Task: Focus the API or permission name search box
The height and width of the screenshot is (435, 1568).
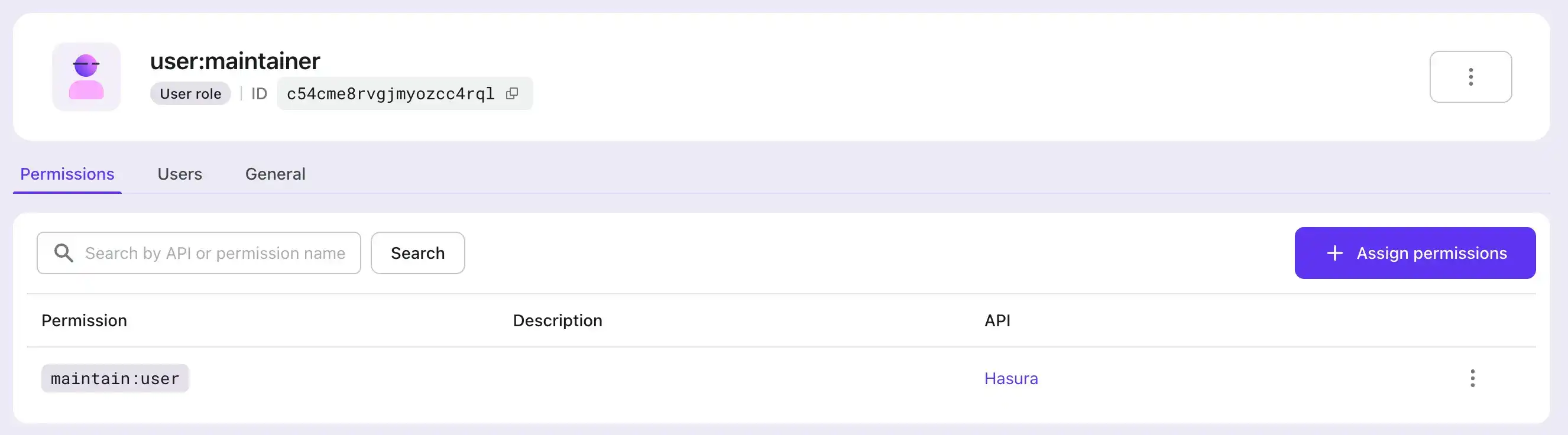Action: tap(215, 253)
